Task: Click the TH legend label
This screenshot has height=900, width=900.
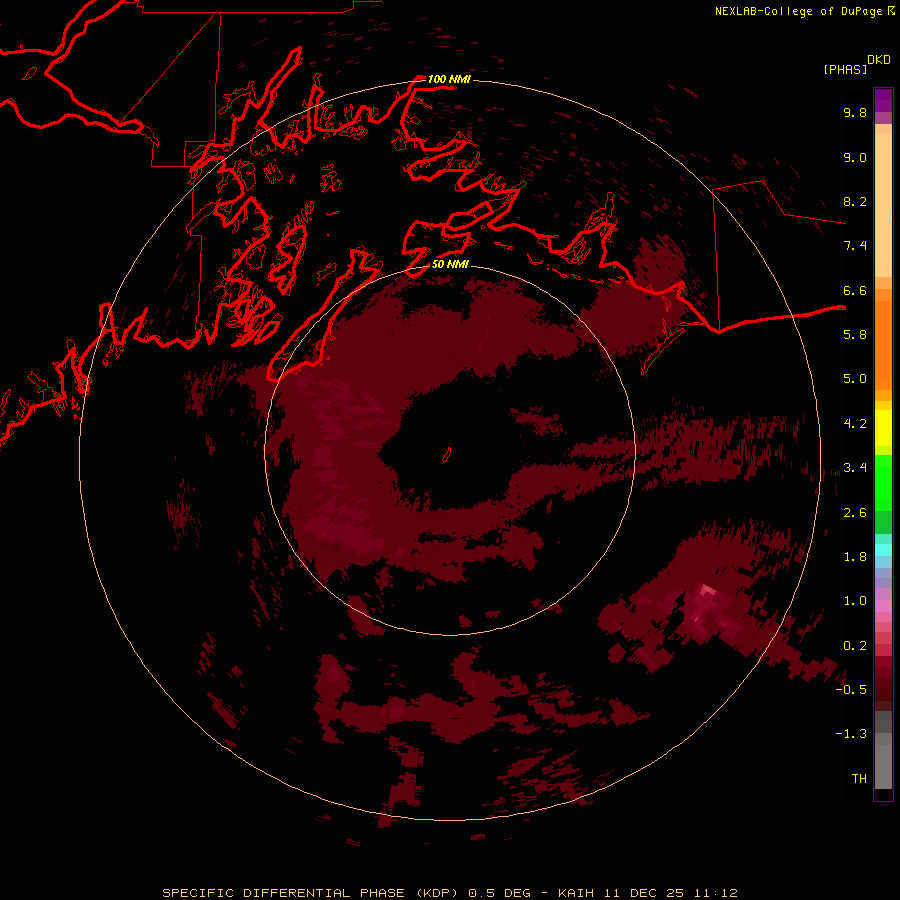Action: [x=859, y=779]
